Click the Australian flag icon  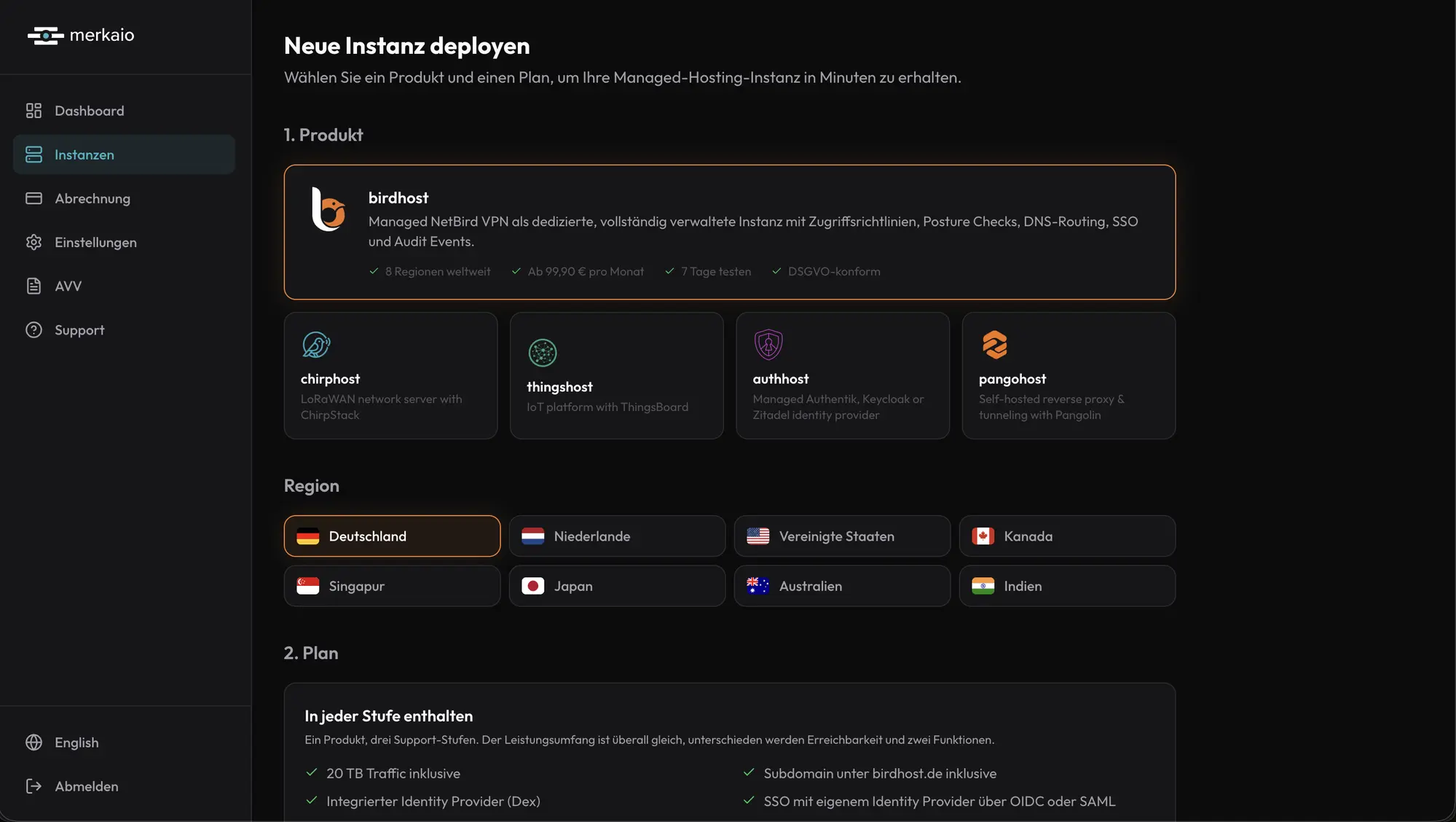(x=758, y=586)
